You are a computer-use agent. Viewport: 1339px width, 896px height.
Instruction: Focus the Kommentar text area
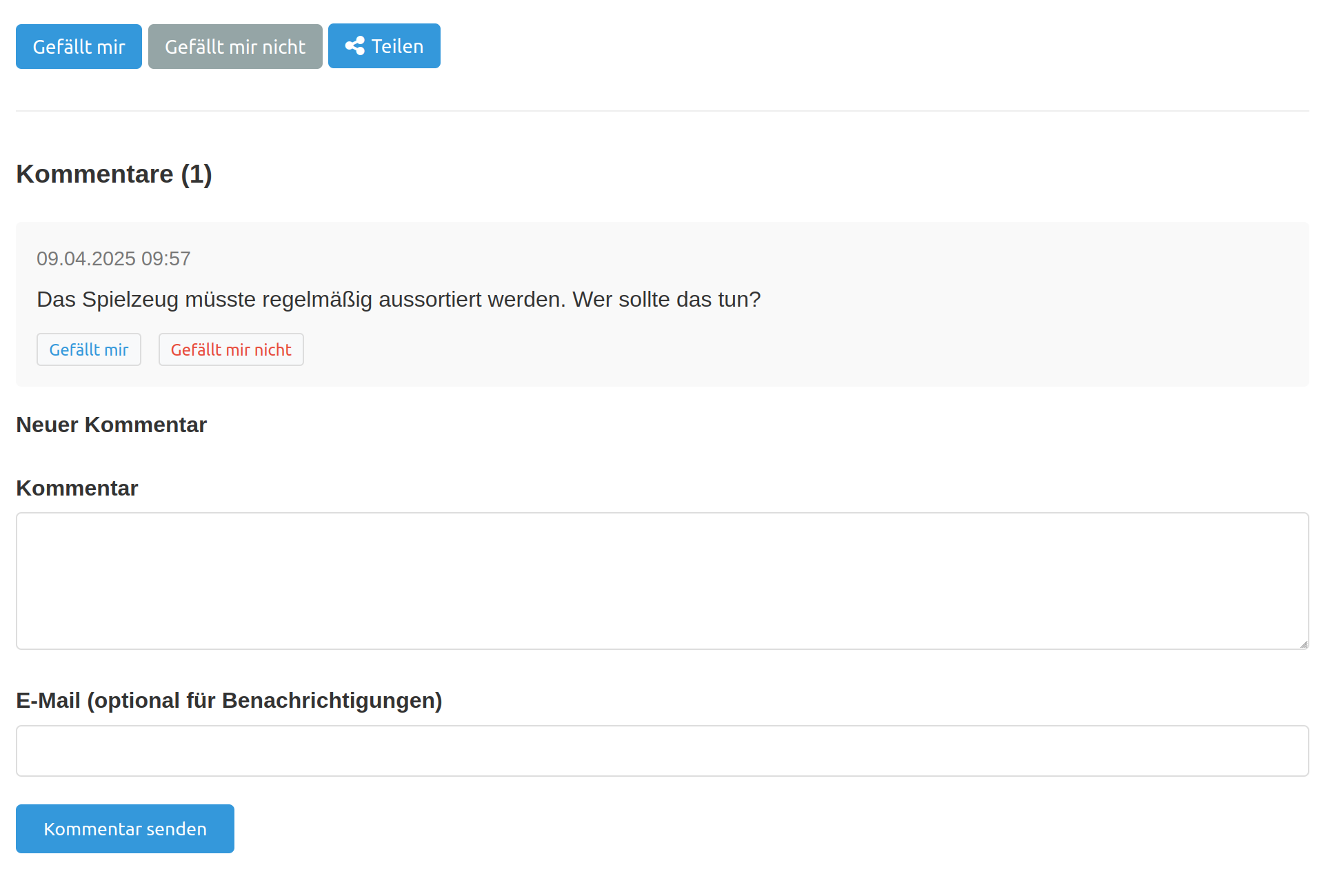(x=662, y=580)
